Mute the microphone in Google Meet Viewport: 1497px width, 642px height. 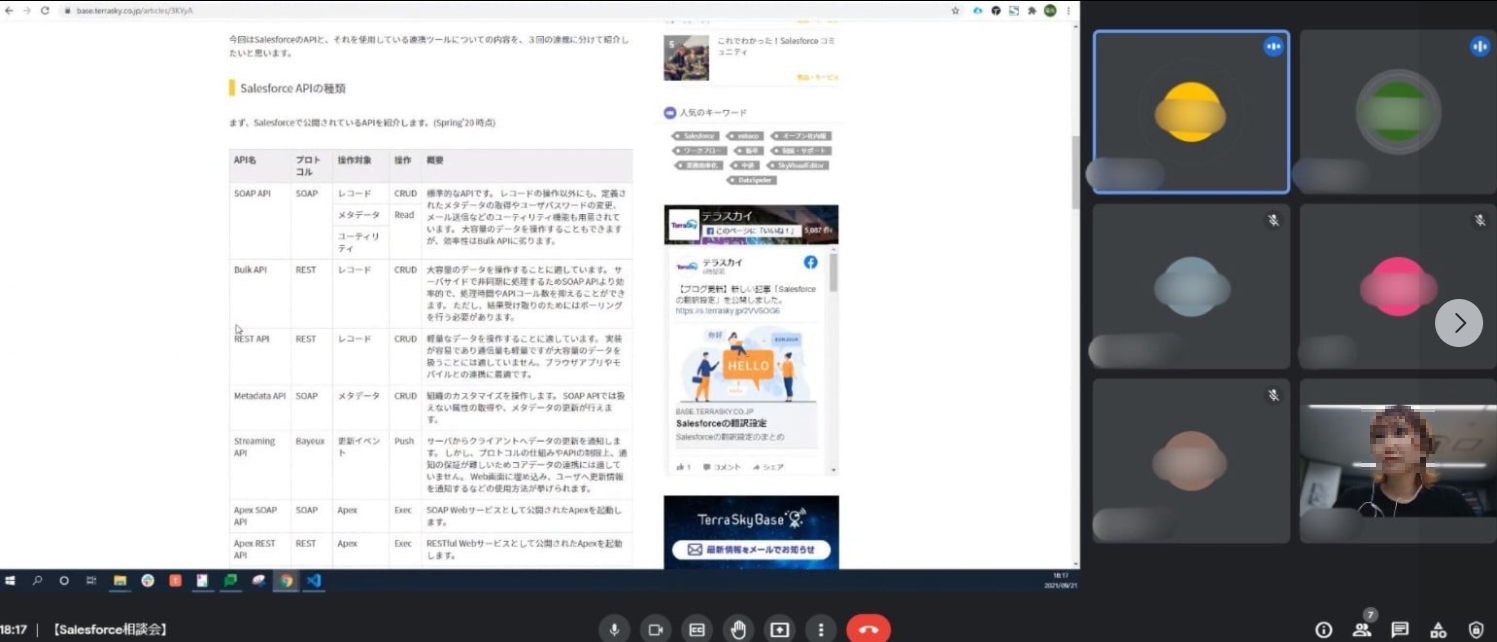[x=615, y=628]
